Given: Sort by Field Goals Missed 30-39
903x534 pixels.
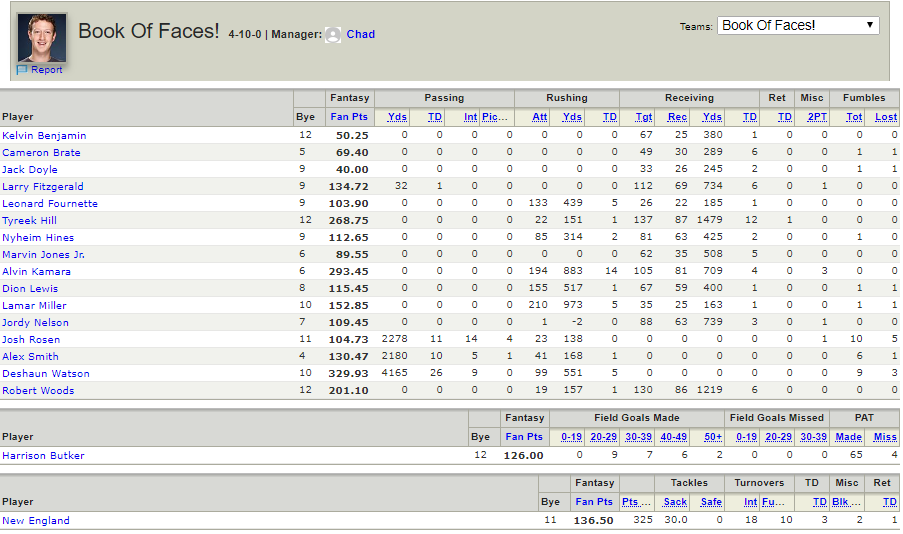Looking at the screenshot, I should click(x=814, y=437).
